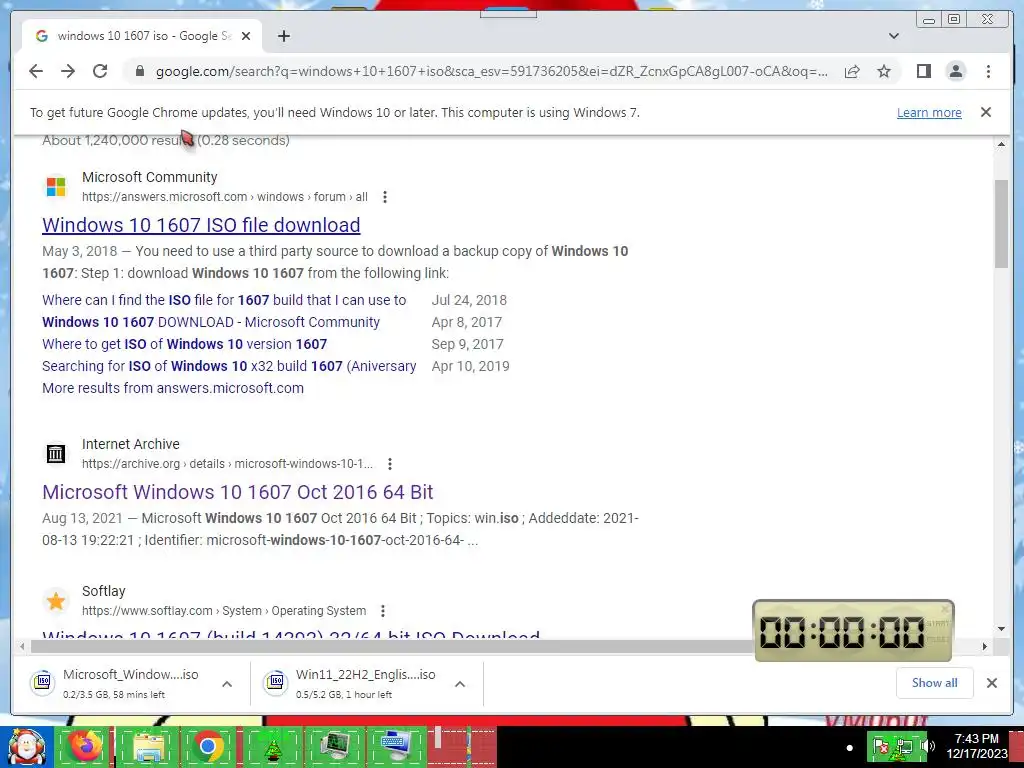Open Windows 10 1607 ISO file download result
This screenshot has width=1024, height=768.
click(201, 225)
